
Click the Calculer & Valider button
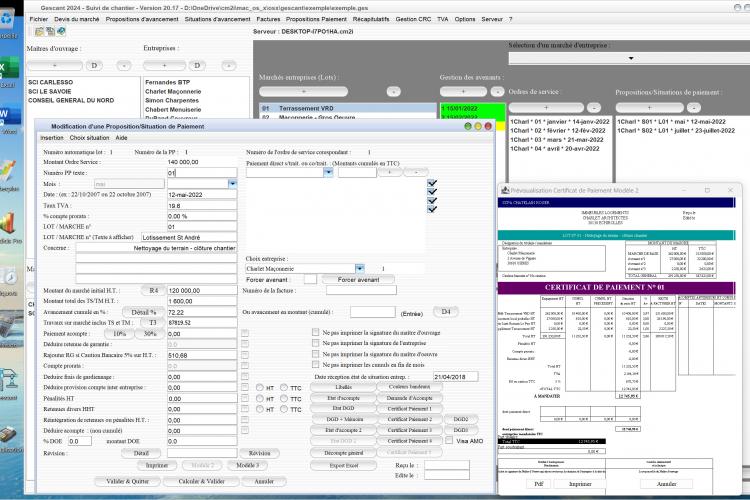[x=201, y=481]
